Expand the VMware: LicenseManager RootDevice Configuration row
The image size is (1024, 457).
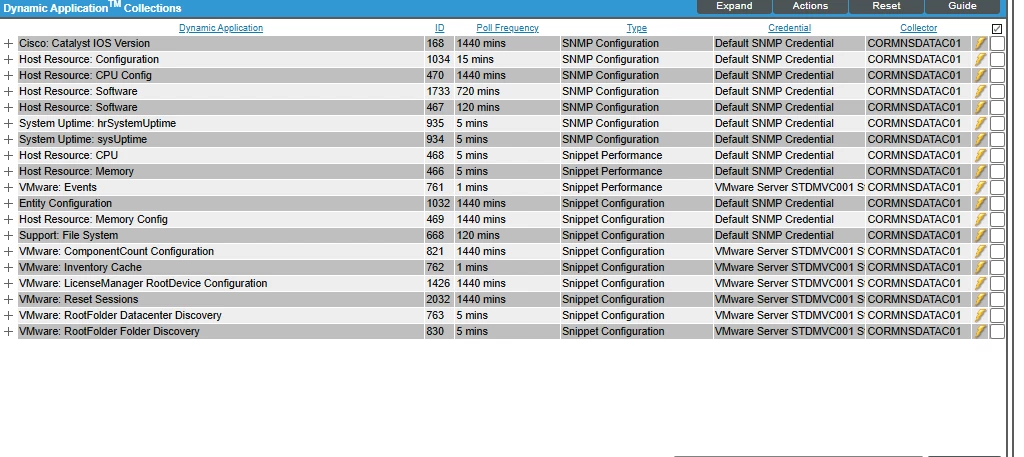coord(8,283)
